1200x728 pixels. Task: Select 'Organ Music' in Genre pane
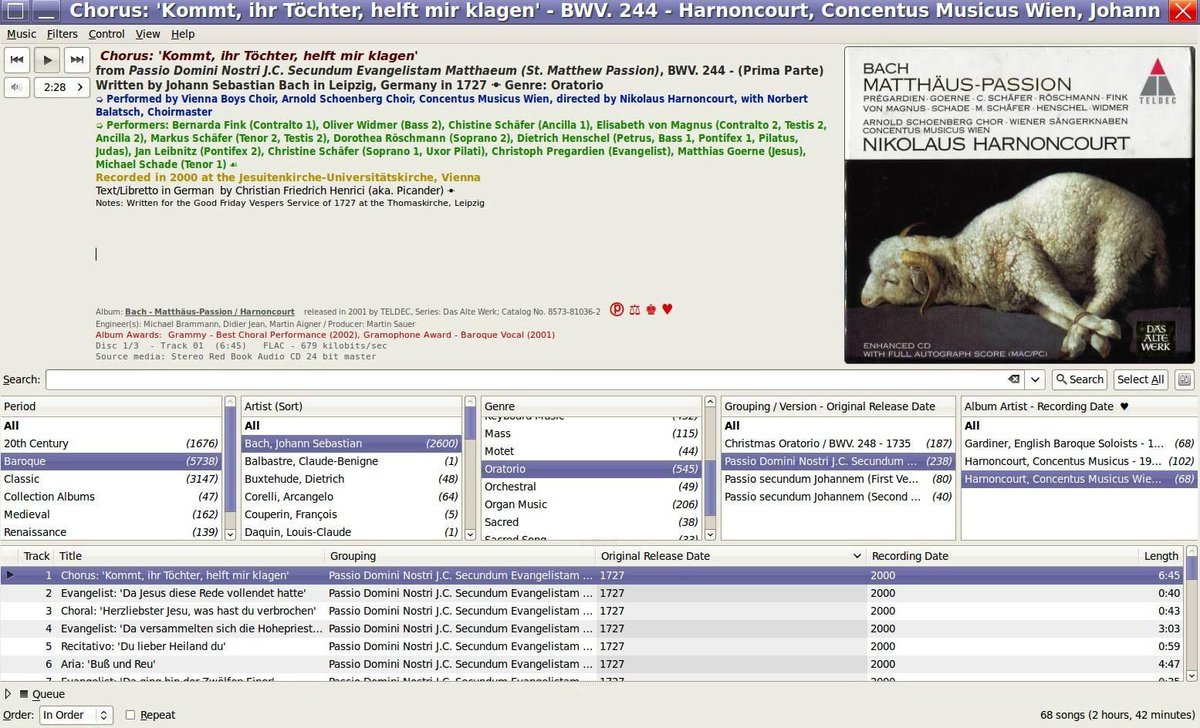[x=592, y=505]
